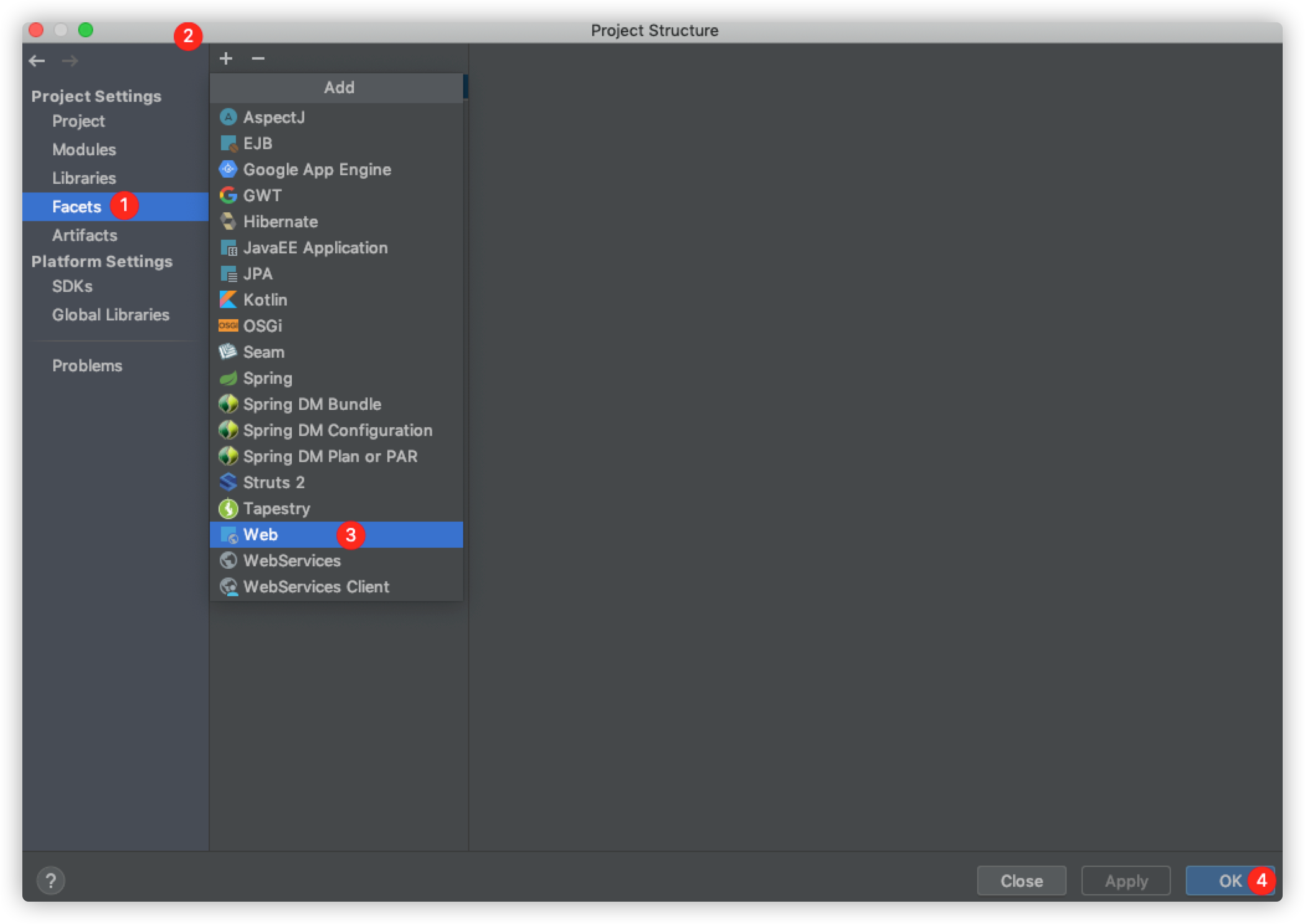
Task: Click the GWT Google logo icon
Action: point(228,196)
